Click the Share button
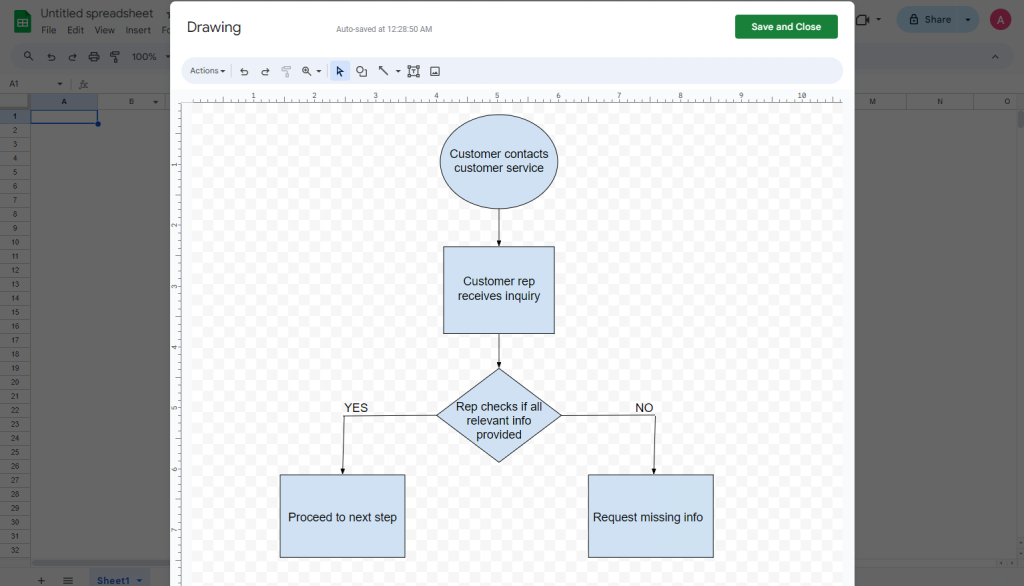 pyautogui.click(x=930, y=20)
